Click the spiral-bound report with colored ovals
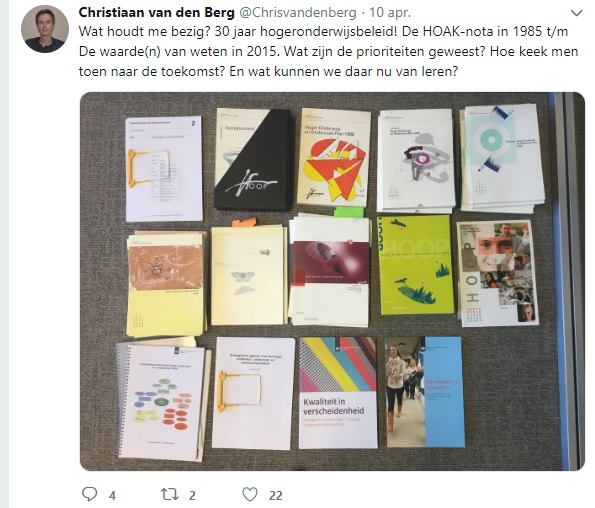This screenshot has height=508, width=595. click(163, 401)
